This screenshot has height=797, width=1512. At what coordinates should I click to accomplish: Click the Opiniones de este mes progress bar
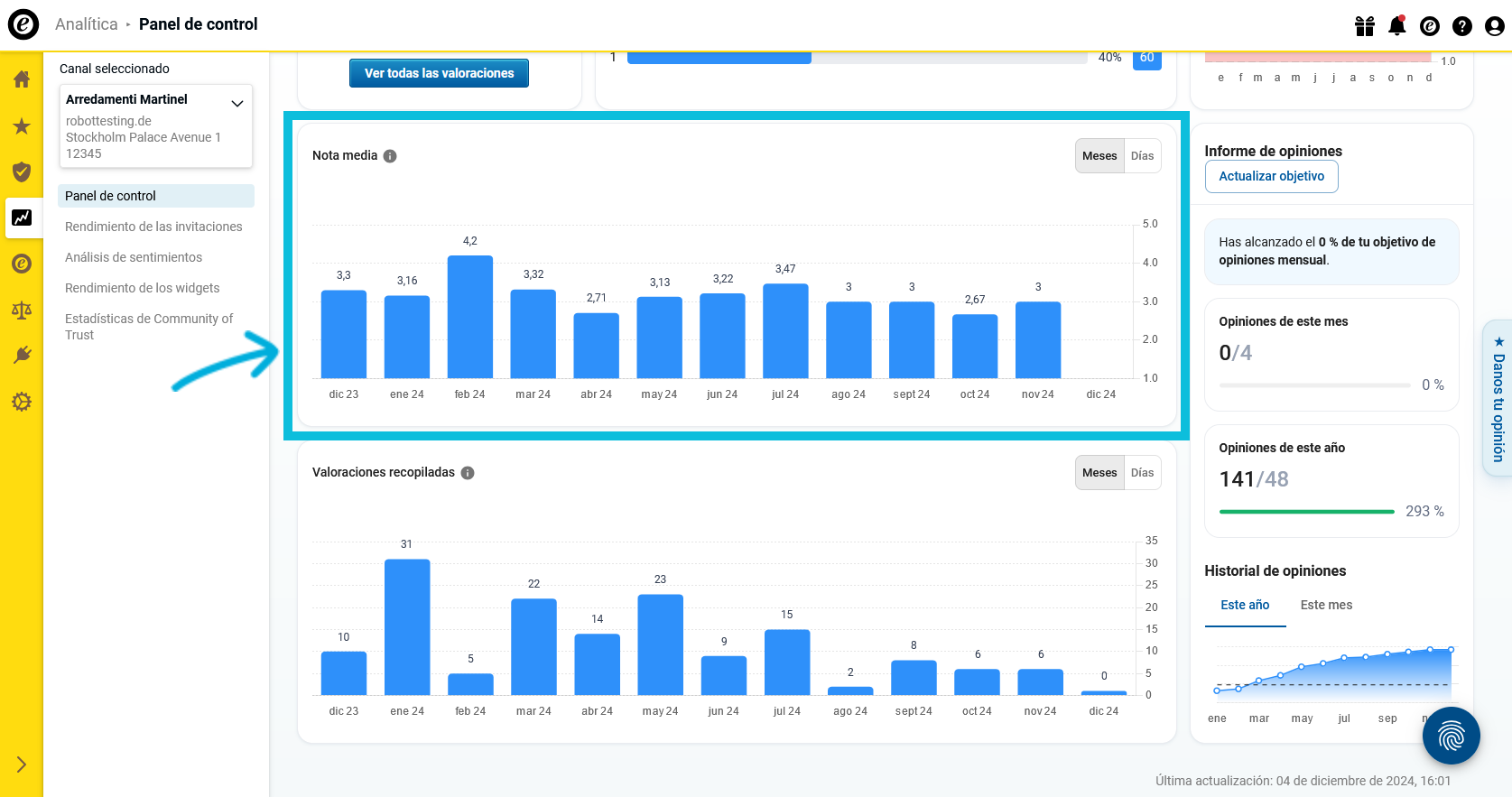point(1314,385)
